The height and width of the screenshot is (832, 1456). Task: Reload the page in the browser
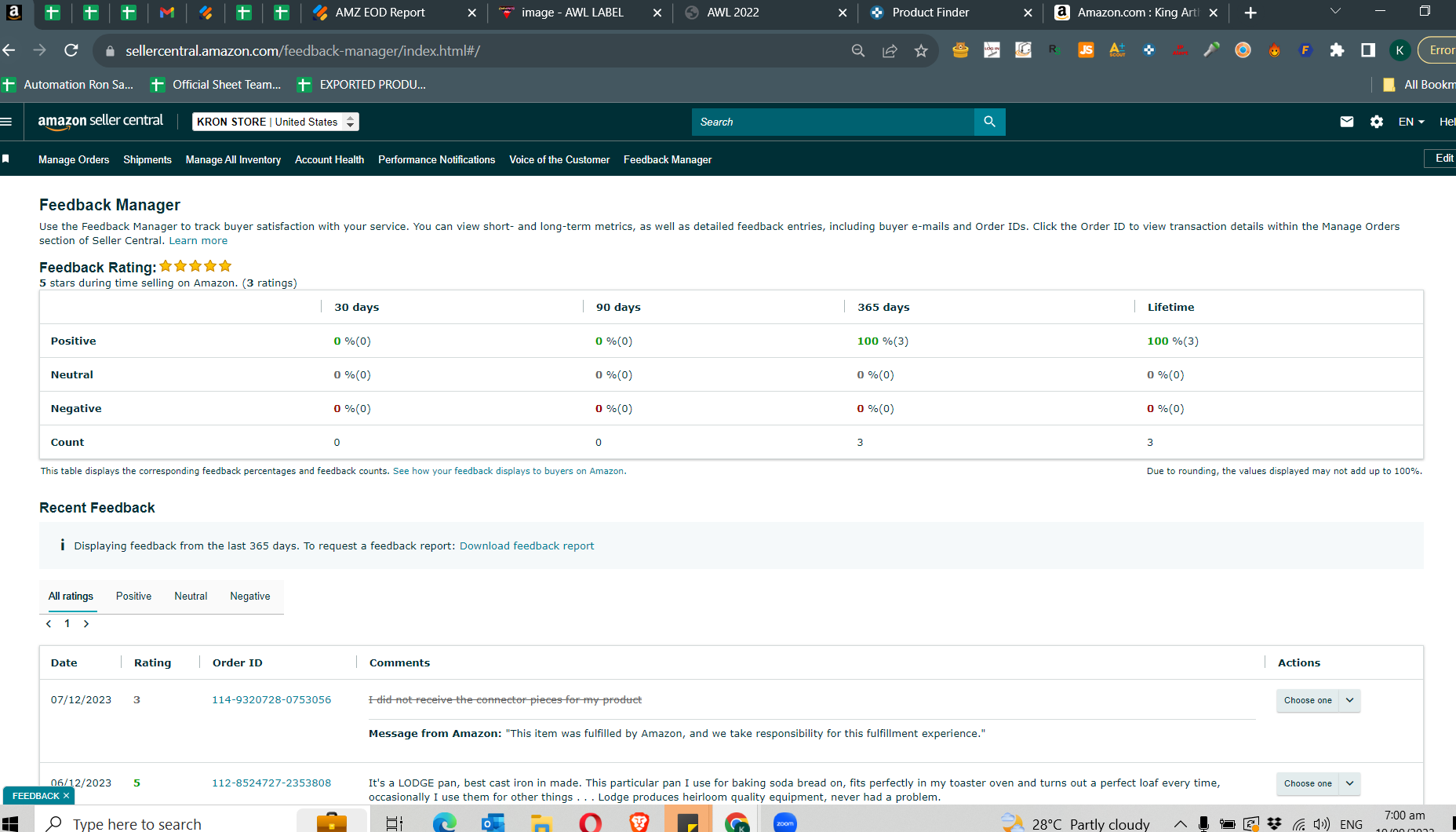click(71, 50)
